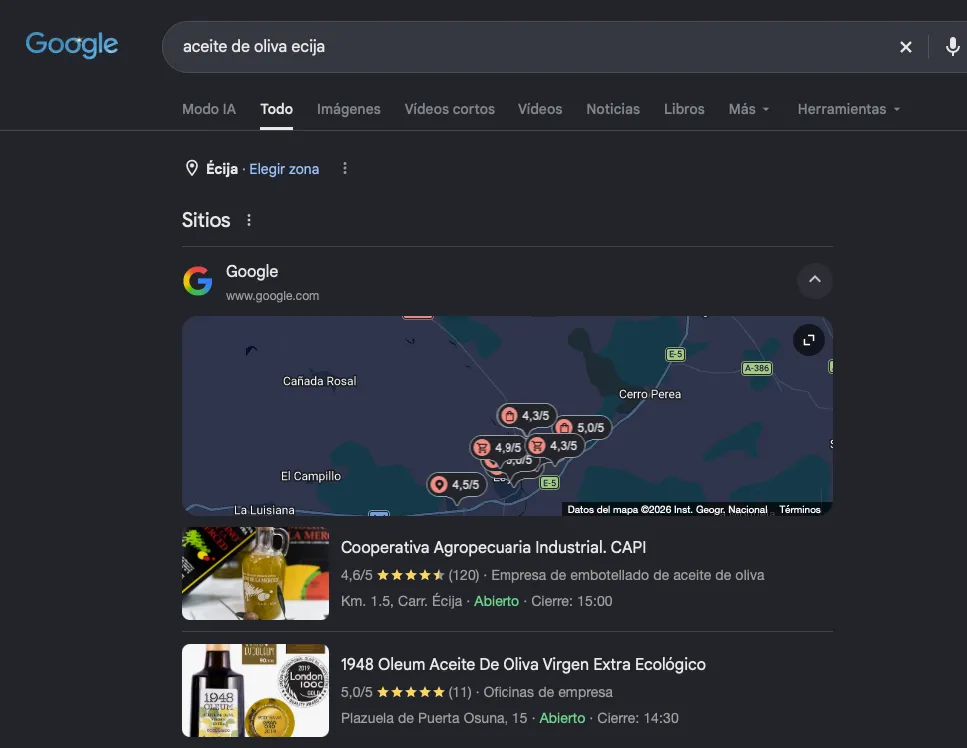
Task: Open the Cooperativa Agropecuaria Industrial. CAPI listing
Action: [493, 547]
